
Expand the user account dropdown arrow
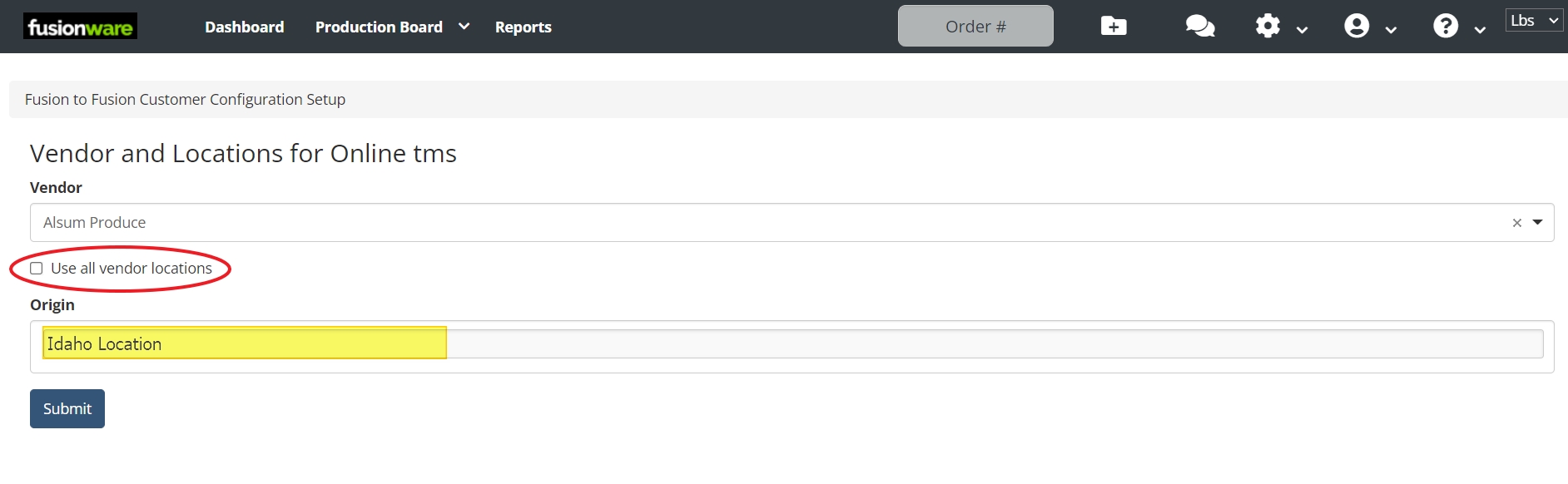pyautogui.click(x=1391, y=30)
